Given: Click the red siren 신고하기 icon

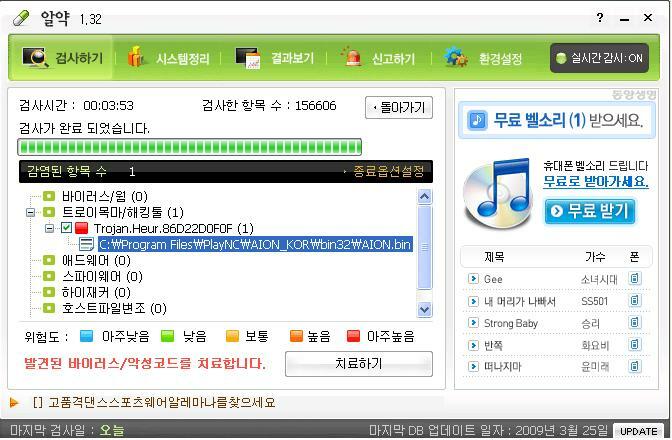Looking at the screenshot, I should 352,57.
